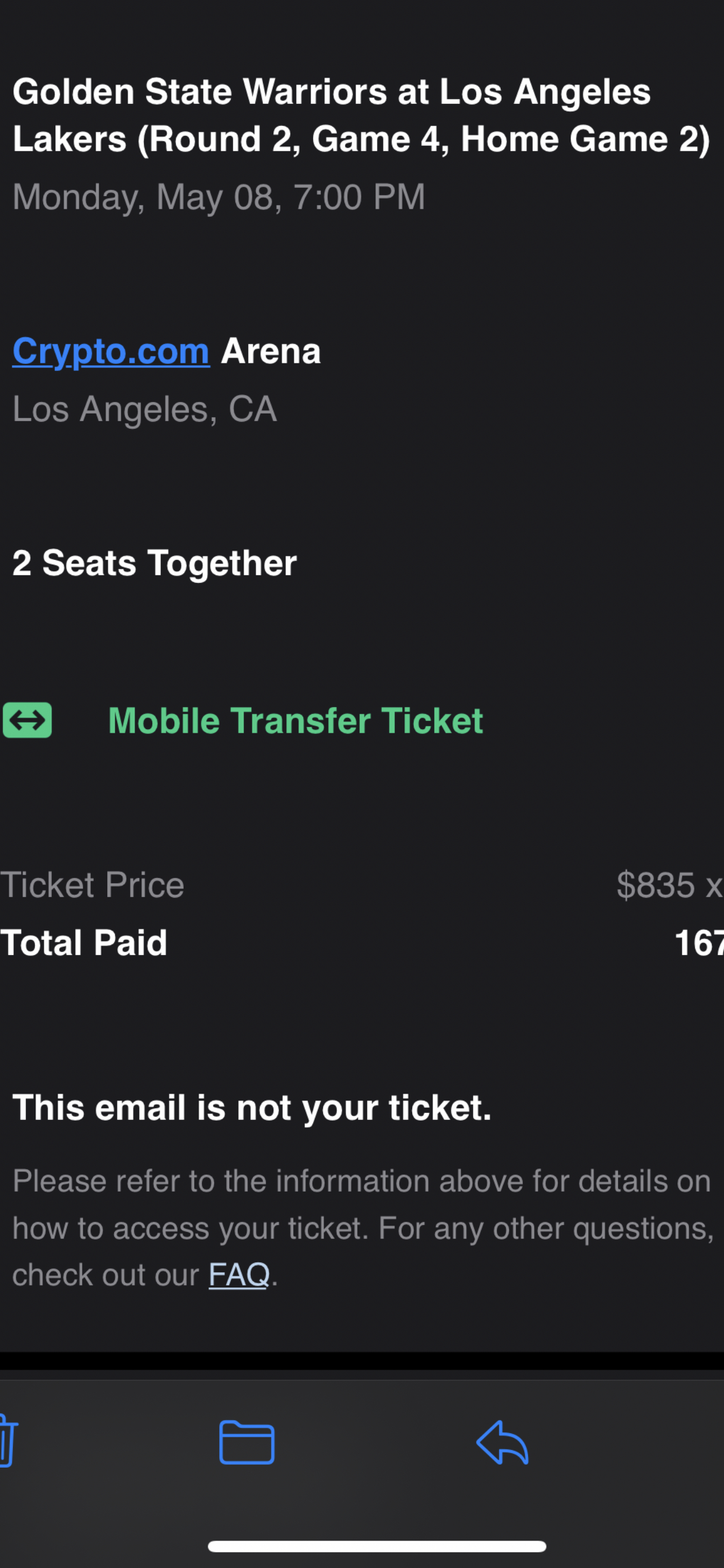
Task: Tap the Mobile Transfer Ticket label
Action: (295, 720)
